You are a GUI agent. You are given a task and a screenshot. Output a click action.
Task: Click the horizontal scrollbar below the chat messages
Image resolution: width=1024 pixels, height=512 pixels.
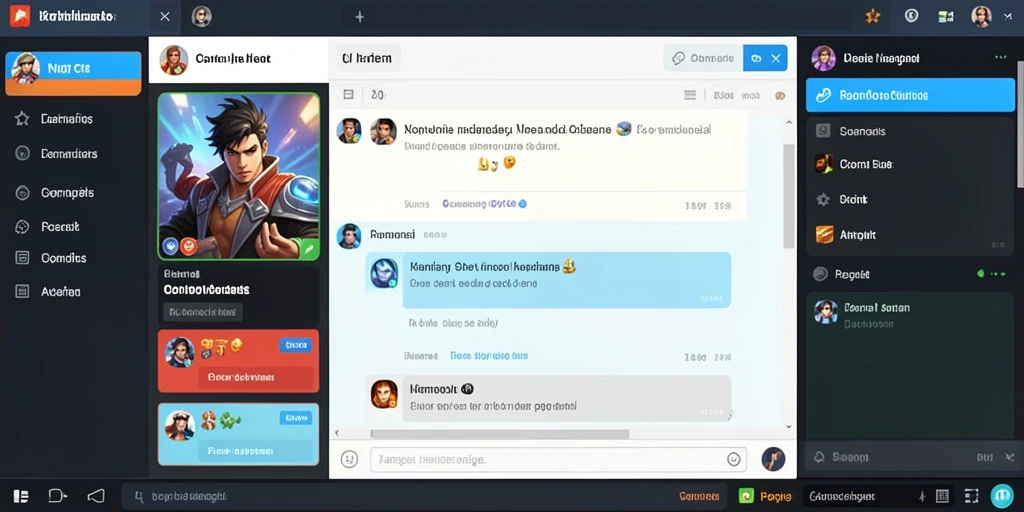pos(500,434)
